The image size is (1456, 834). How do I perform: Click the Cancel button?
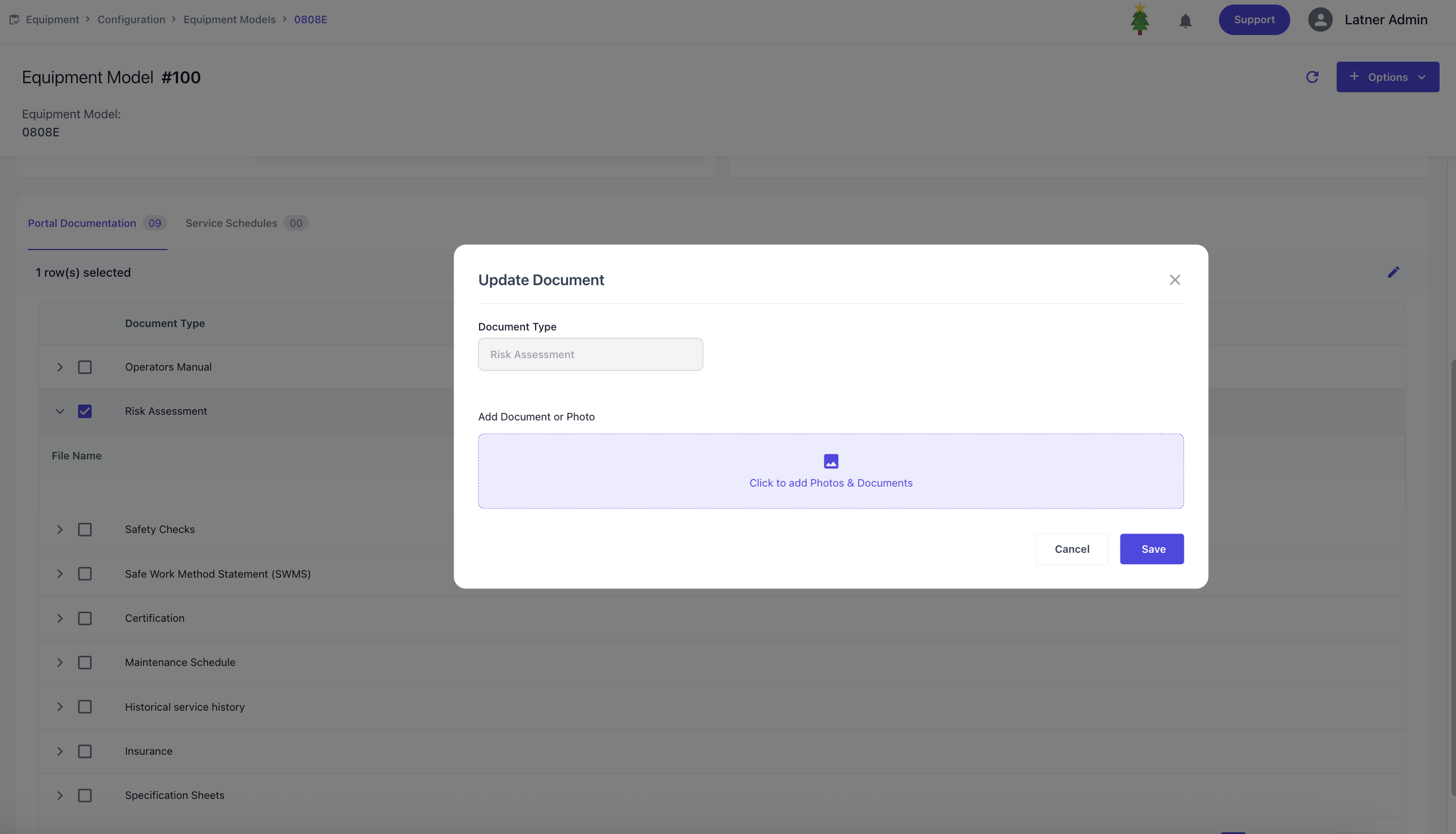click(x=1071, y=549)
